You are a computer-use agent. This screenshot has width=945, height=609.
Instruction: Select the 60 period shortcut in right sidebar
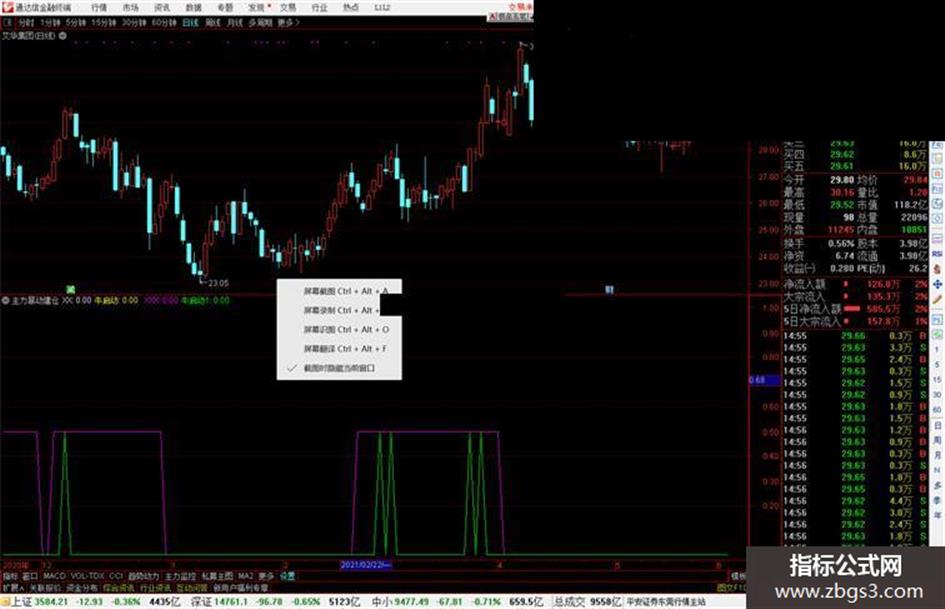coord(937,410)
